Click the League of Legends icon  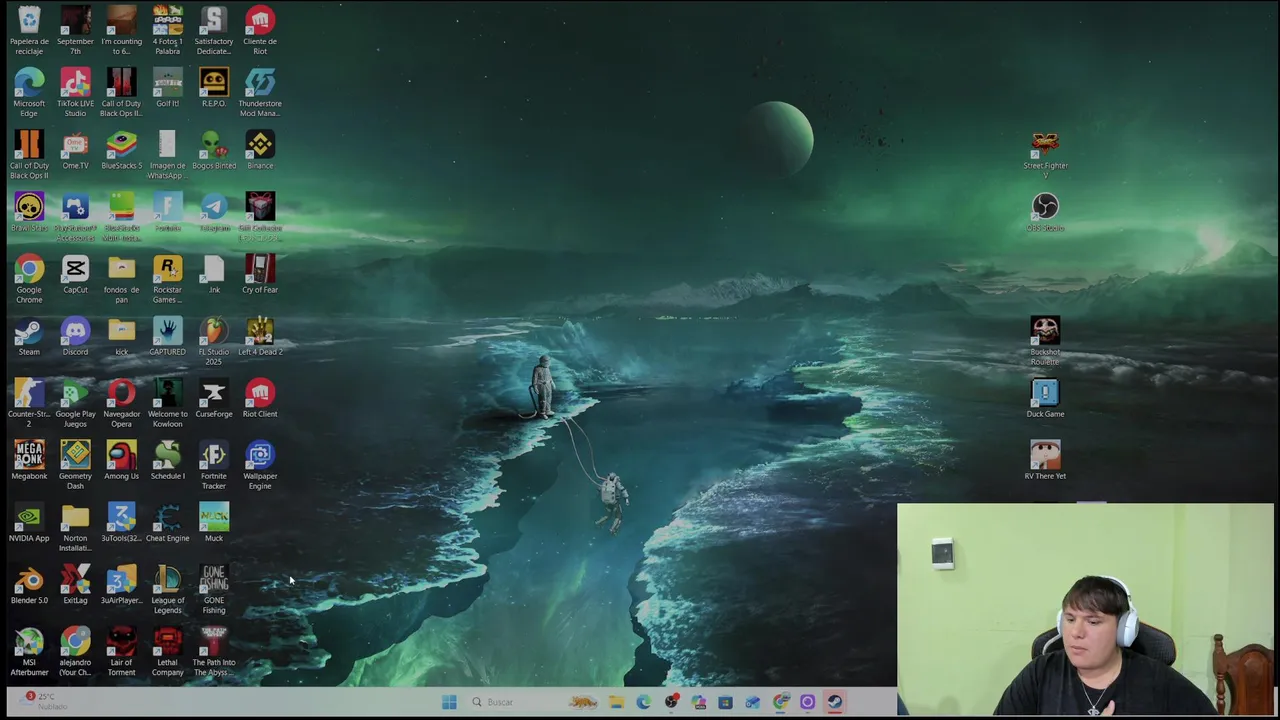tap(167, 589)
